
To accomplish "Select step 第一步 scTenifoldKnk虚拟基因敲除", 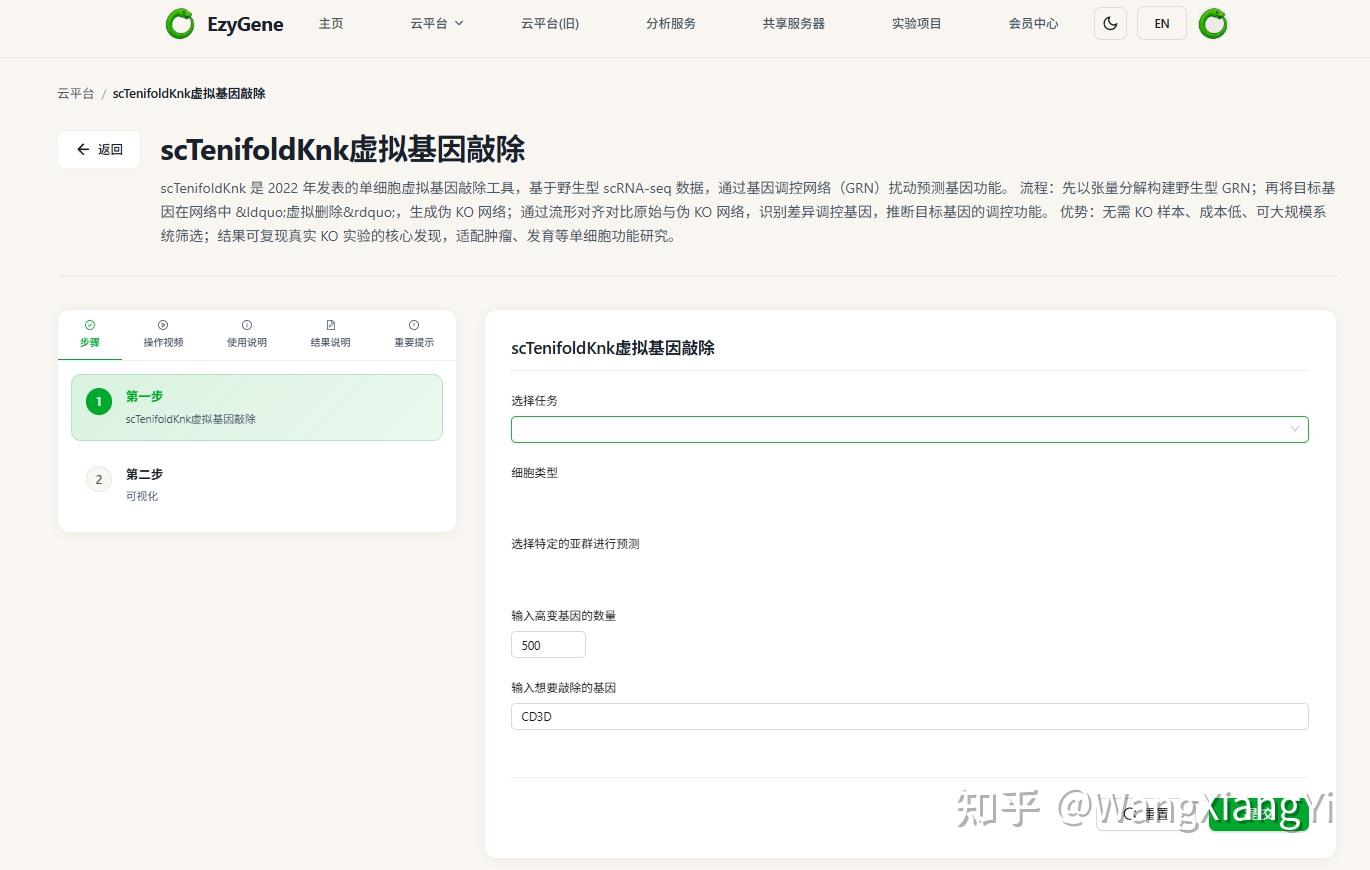I will [257, 407].
